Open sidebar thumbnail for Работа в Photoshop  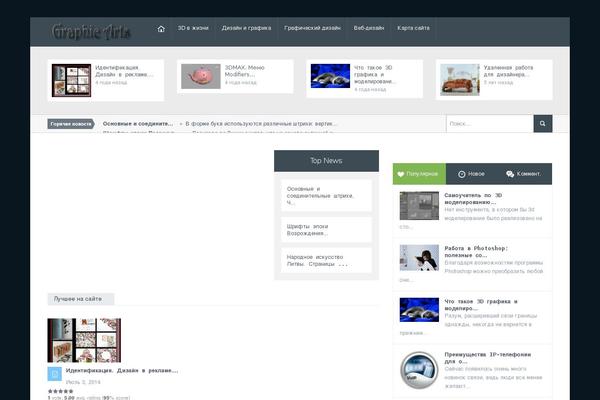tap(419, 258)
